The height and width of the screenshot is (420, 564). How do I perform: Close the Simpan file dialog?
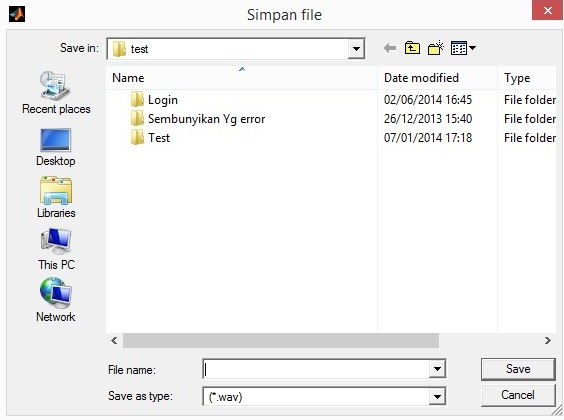tap(548, 10)
